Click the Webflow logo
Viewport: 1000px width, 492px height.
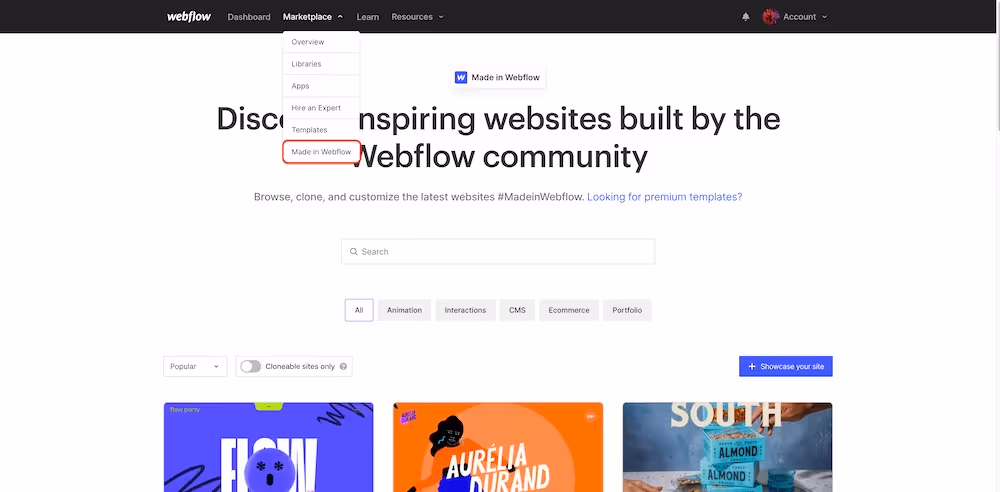[x=189, y=17]
